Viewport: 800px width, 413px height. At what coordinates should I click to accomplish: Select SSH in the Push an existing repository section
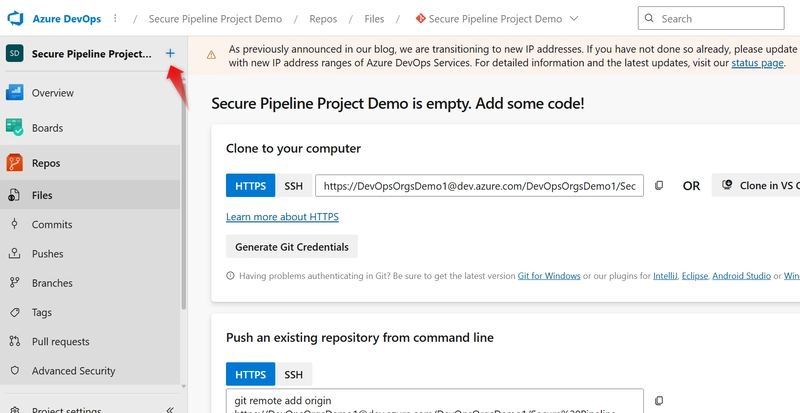click(293, 374)
